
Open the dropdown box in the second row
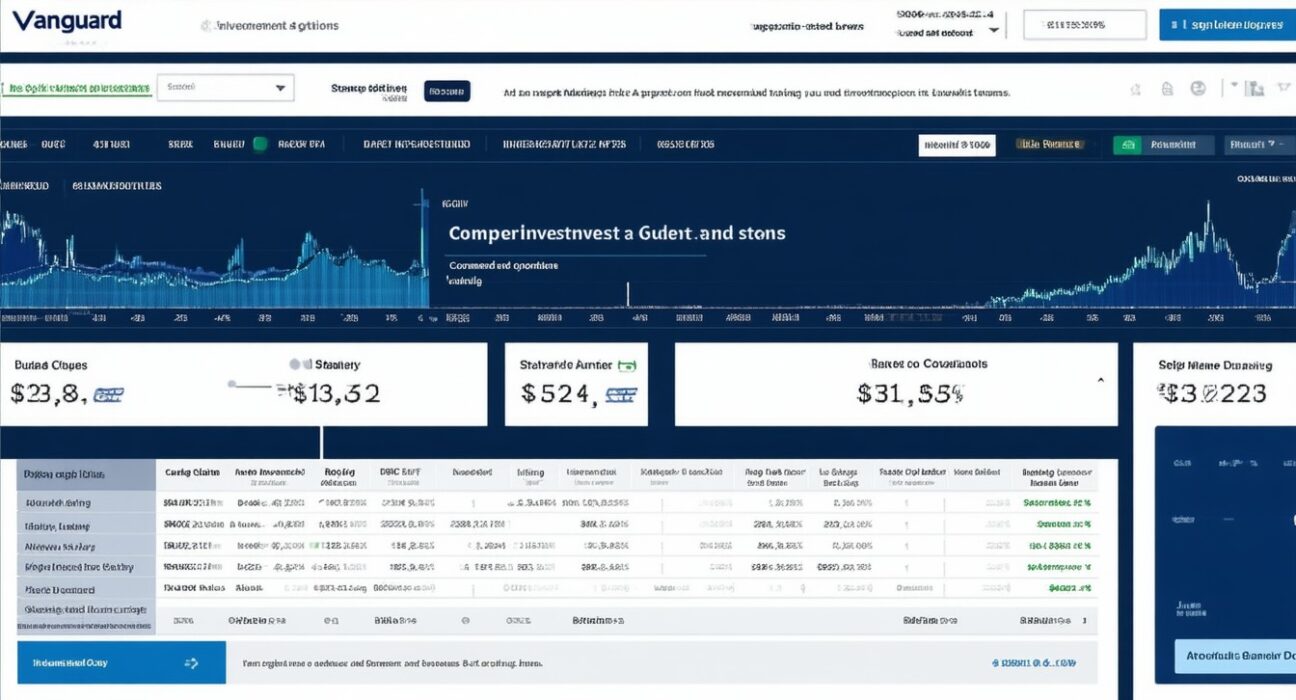tap(225, 88)
